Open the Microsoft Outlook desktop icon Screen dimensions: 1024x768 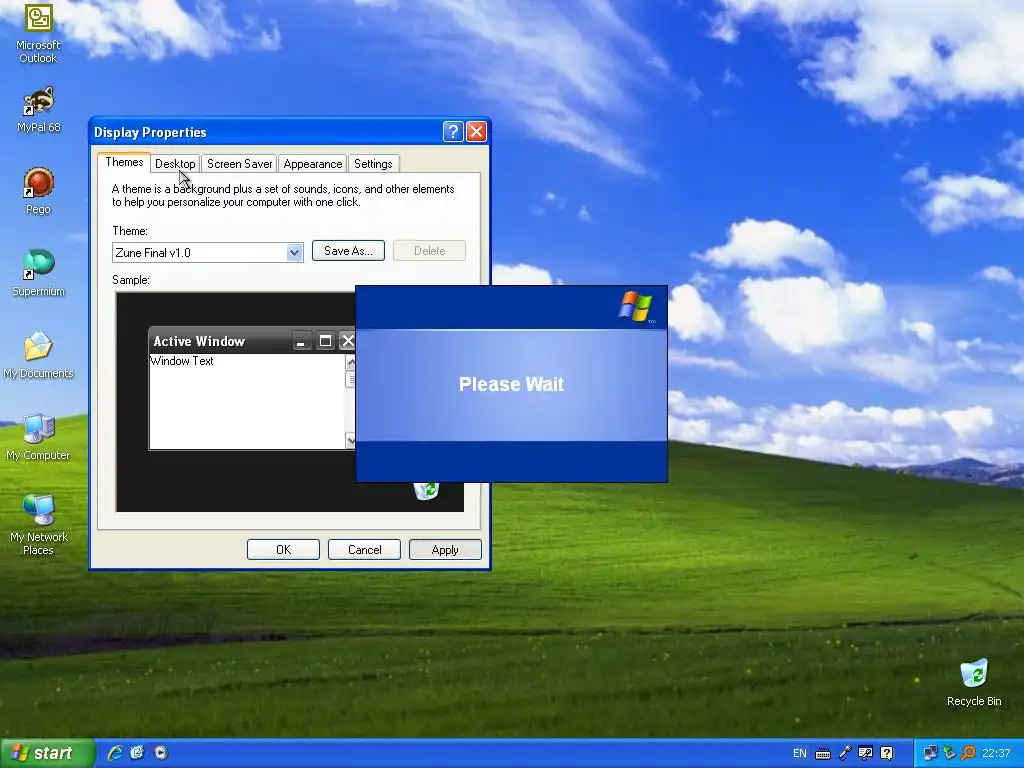pyautogui.click(x=38, y=33)
